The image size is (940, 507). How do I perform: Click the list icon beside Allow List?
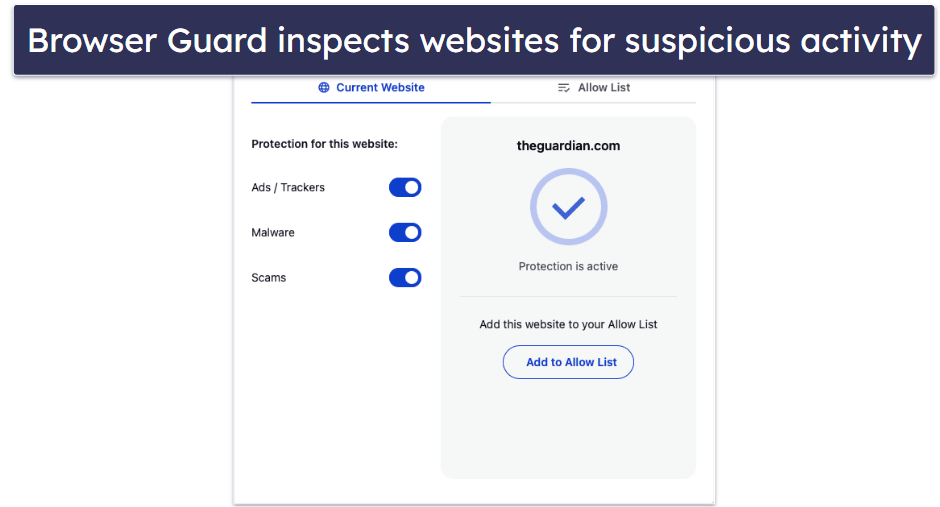coord(564,88)
